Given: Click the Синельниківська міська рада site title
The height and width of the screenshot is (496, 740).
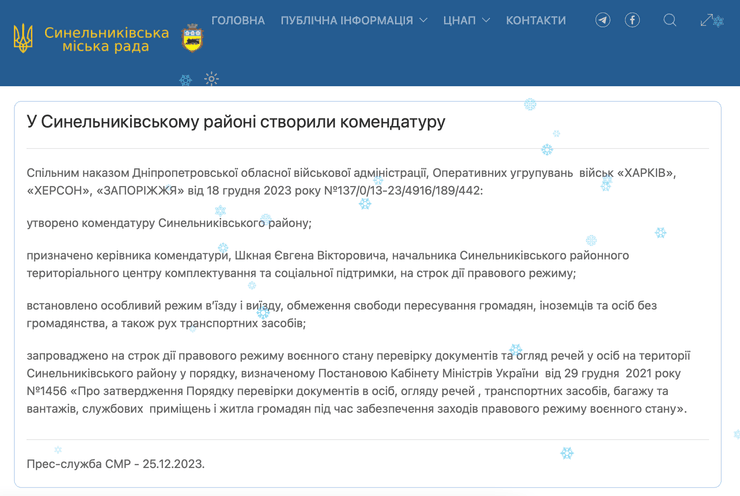Looking at the screenshot, I should click(106, 39).
